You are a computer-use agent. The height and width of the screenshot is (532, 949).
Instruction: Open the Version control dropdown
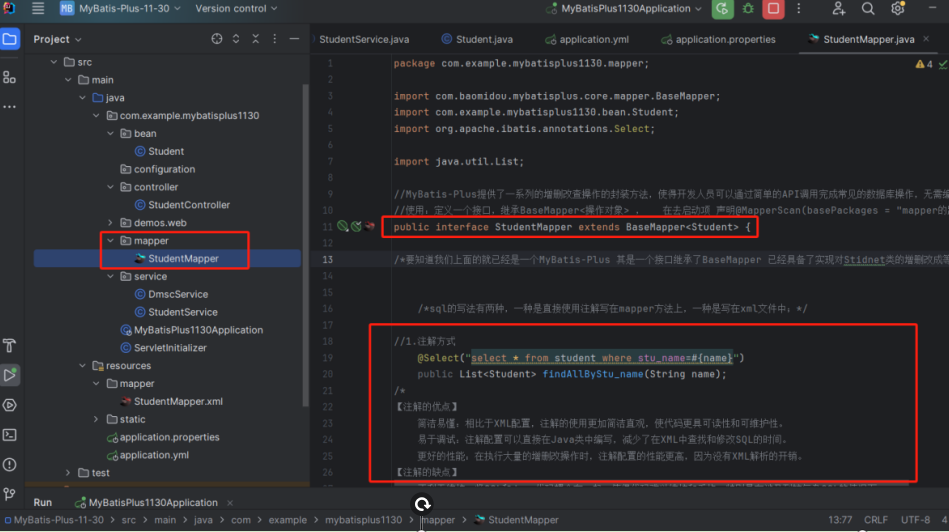click(236, 8)
